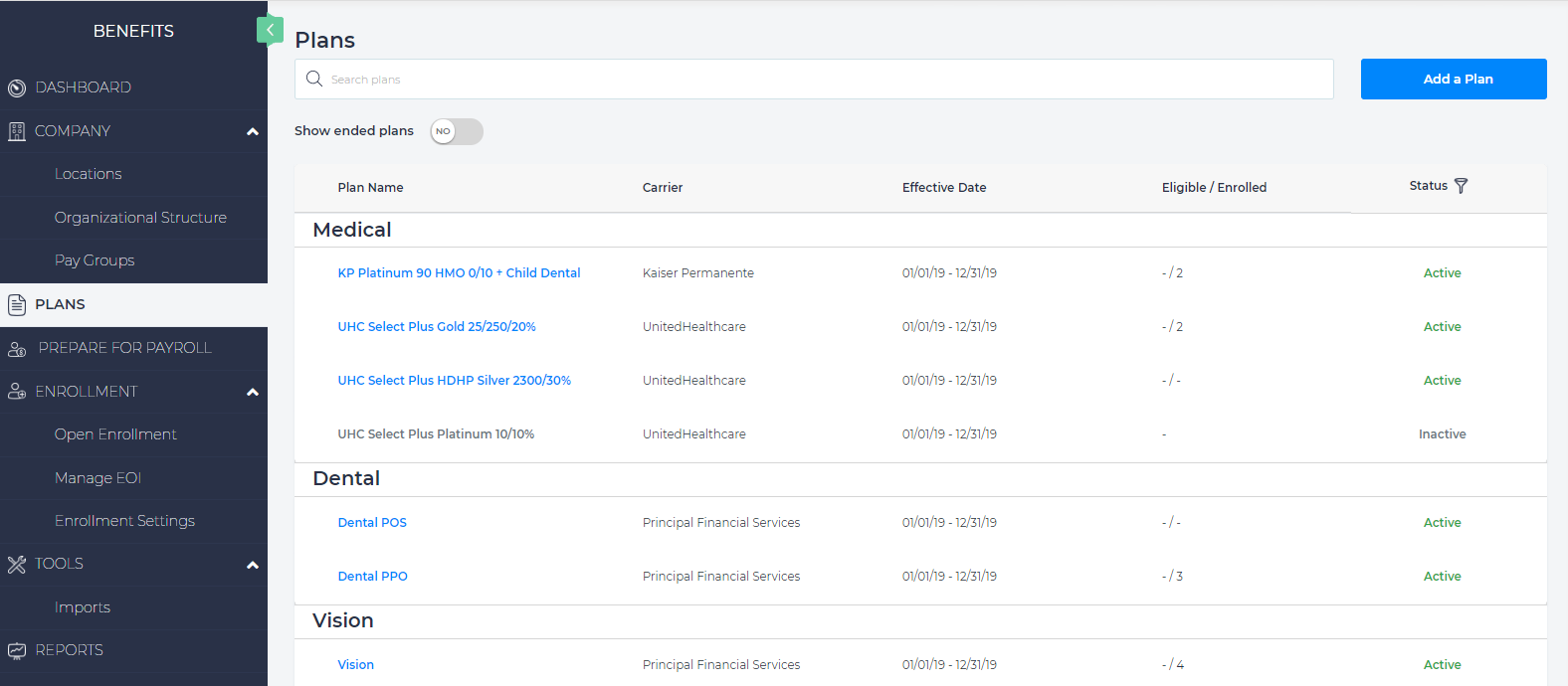Open the Status column filter icon

point(1461,186)
